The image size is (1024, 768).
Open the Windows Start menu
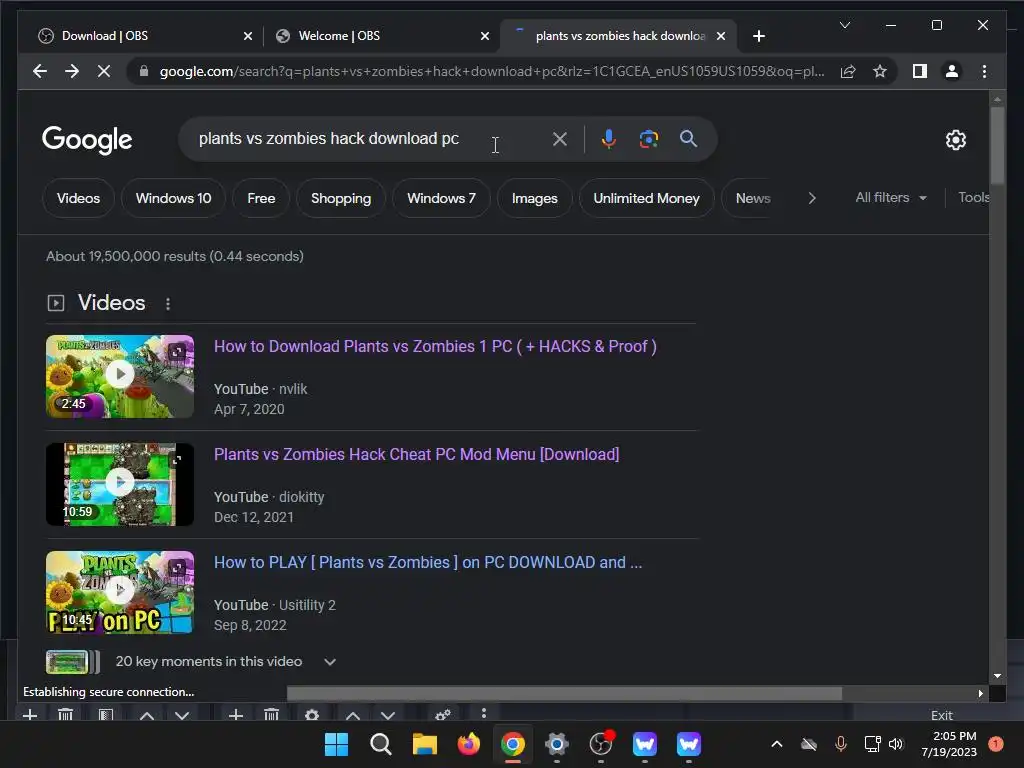pos(336,744)
